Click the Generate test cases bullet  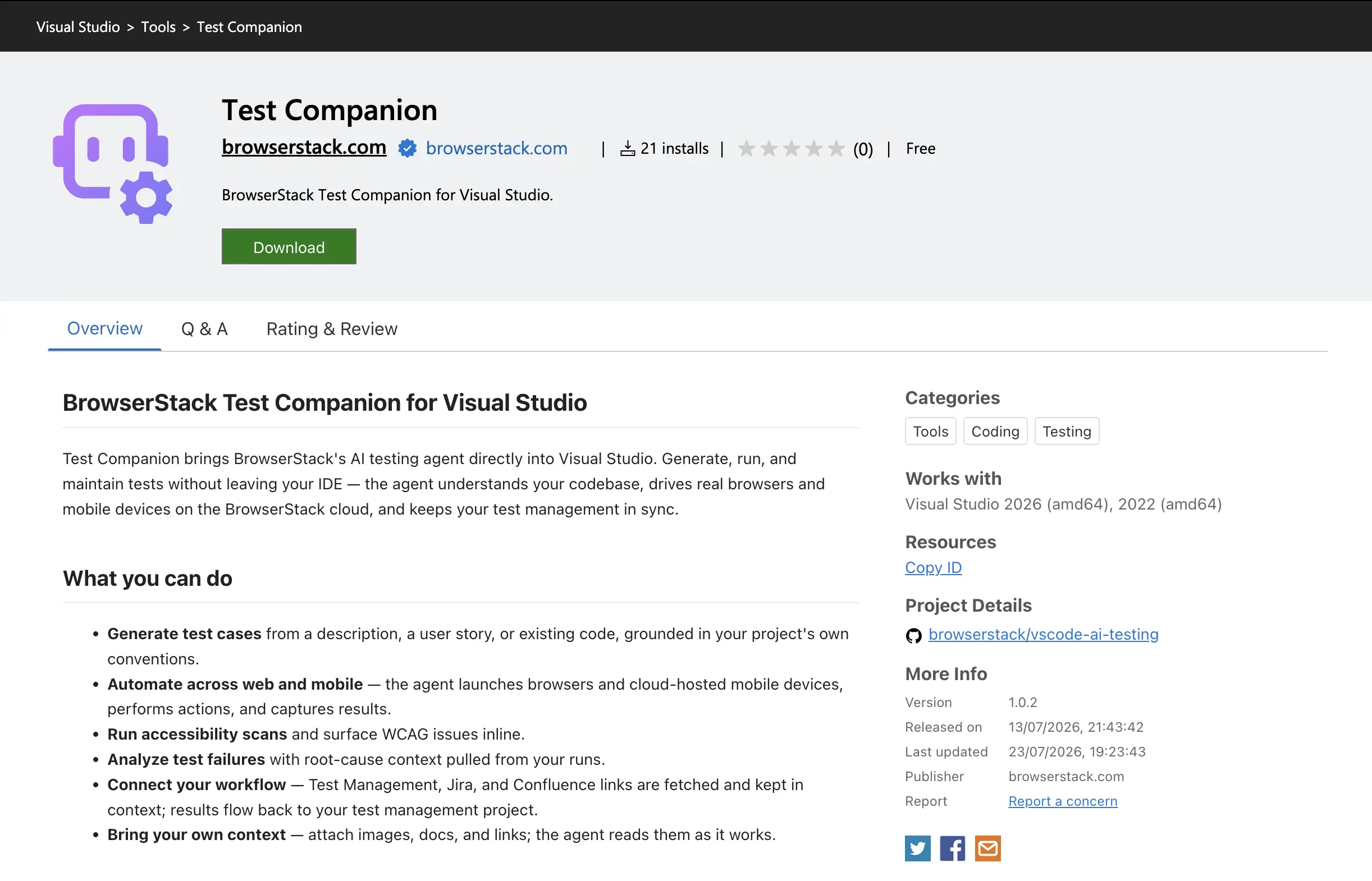[x=478, y=646]
